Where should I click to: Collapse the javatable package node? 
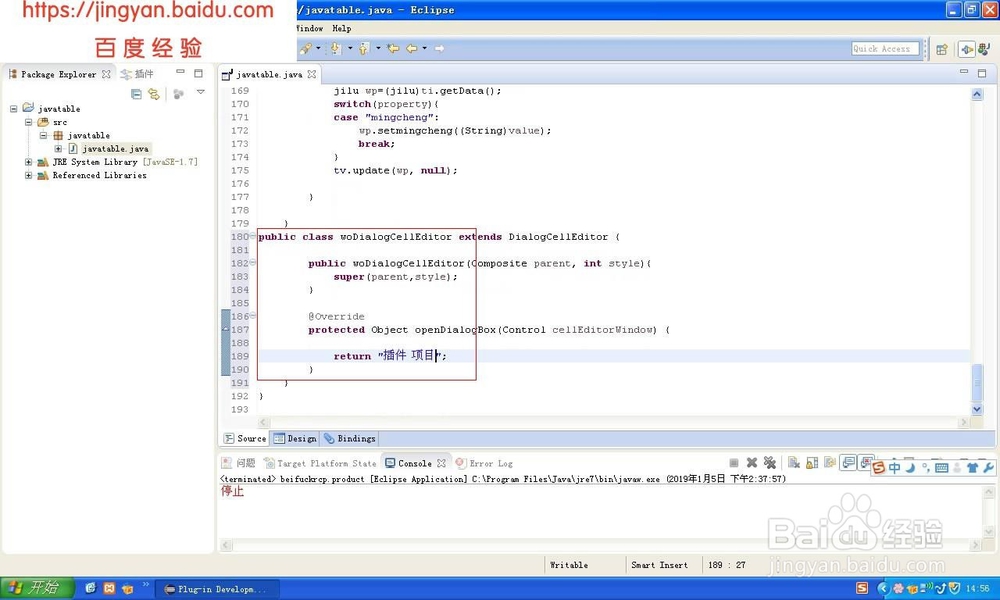coord(43,136)
